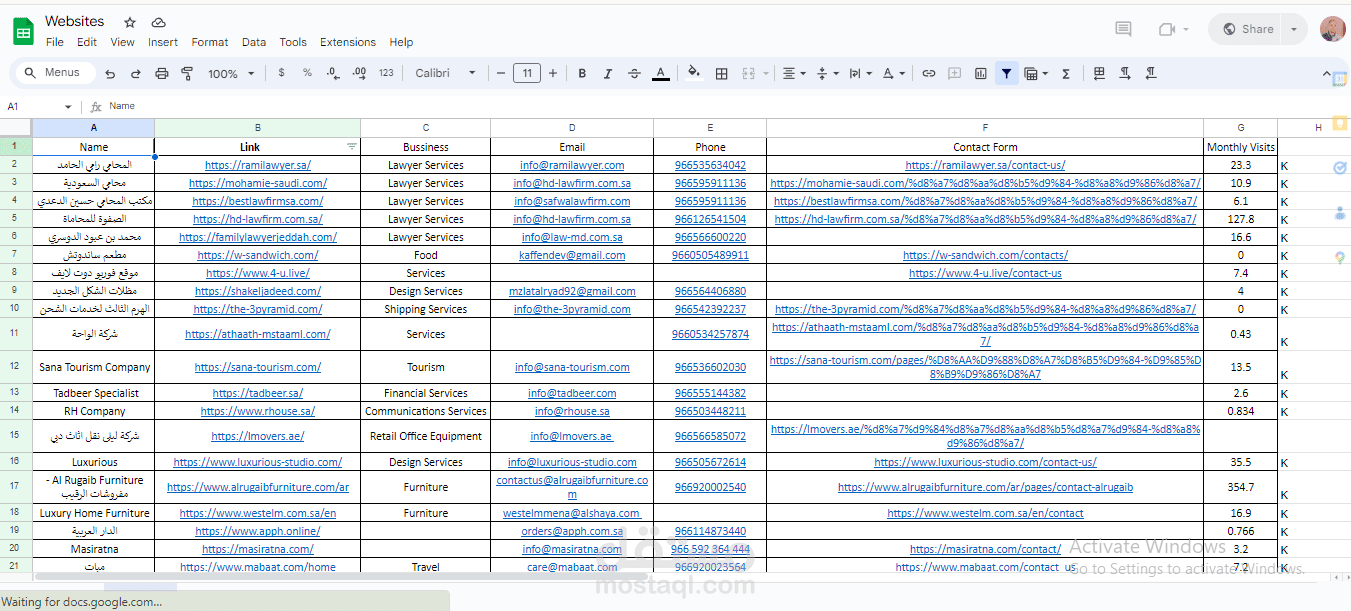Decrease font size with minus button

(x=500, y=73)
